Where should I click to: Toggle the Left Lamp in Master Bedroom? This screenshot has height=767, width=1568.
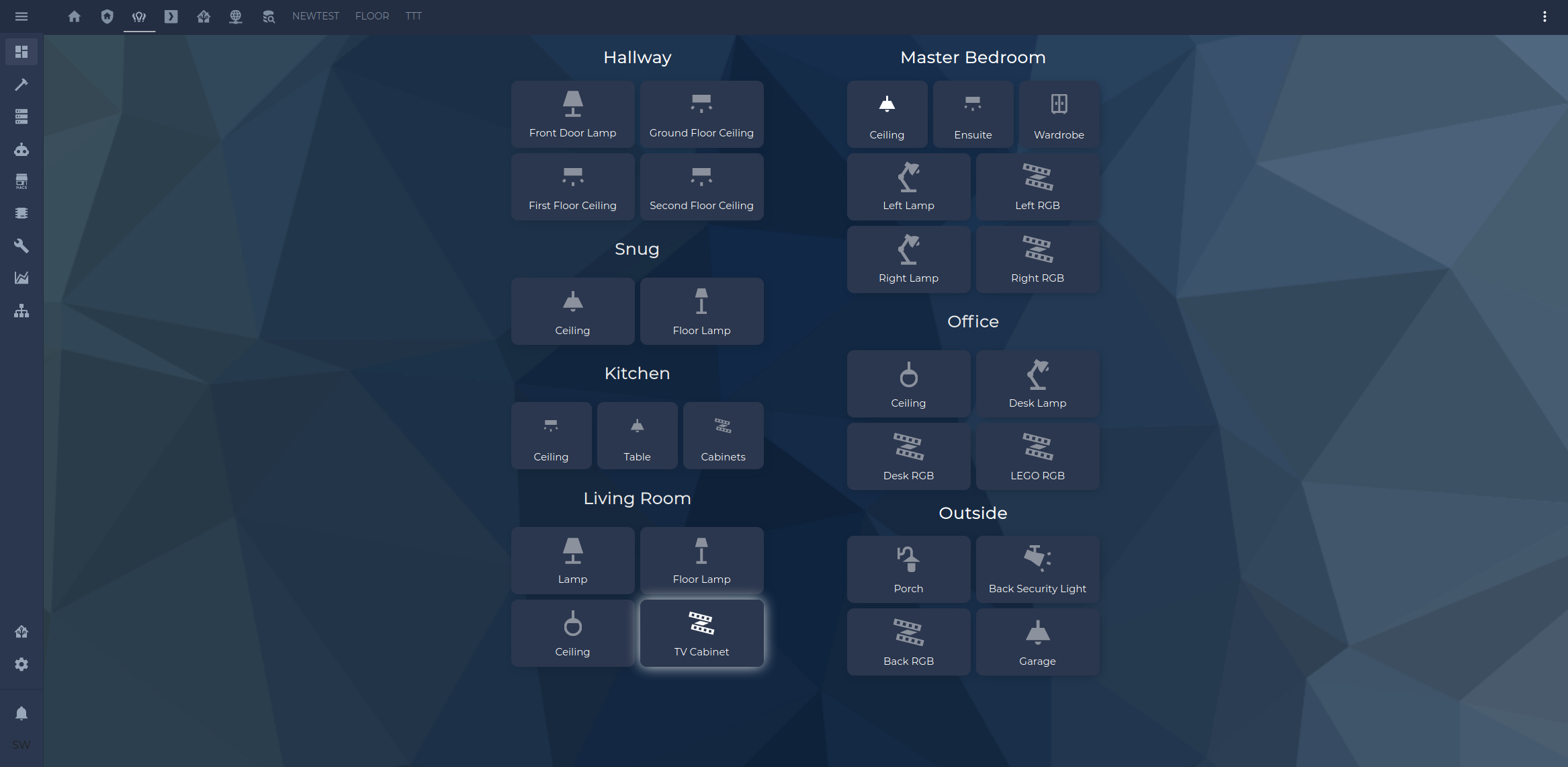click(908, 187)
